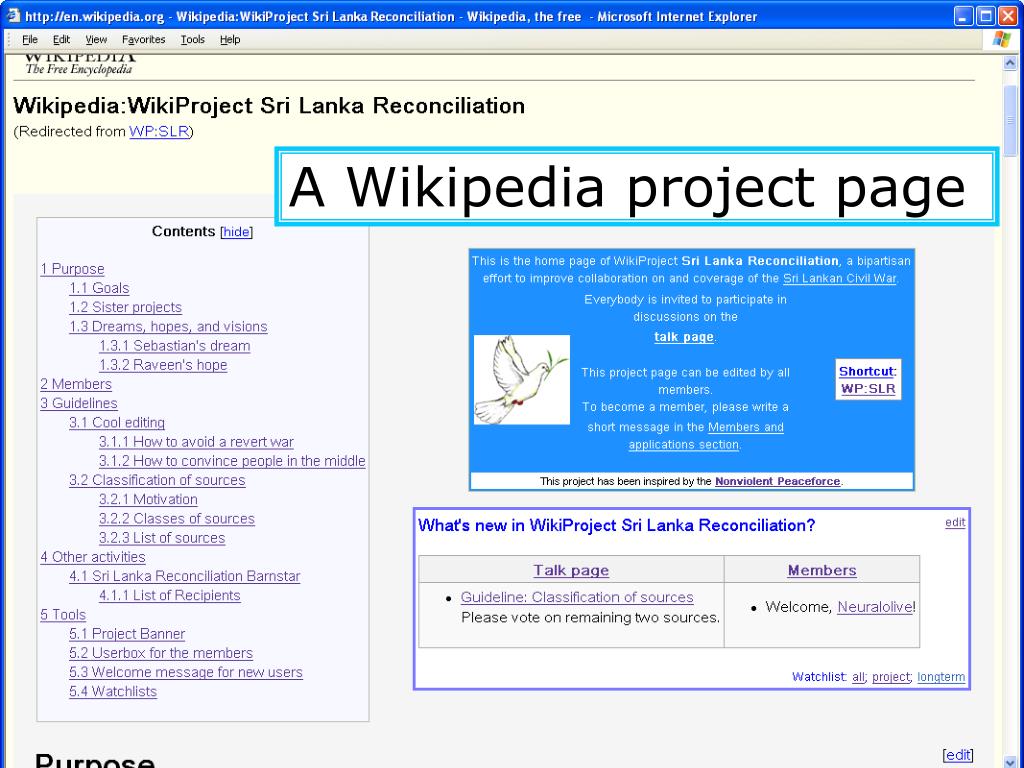Click the scrollbar up arrow
The width and height of the screenshot is (1024, 768).
(x=1010, y=63)
